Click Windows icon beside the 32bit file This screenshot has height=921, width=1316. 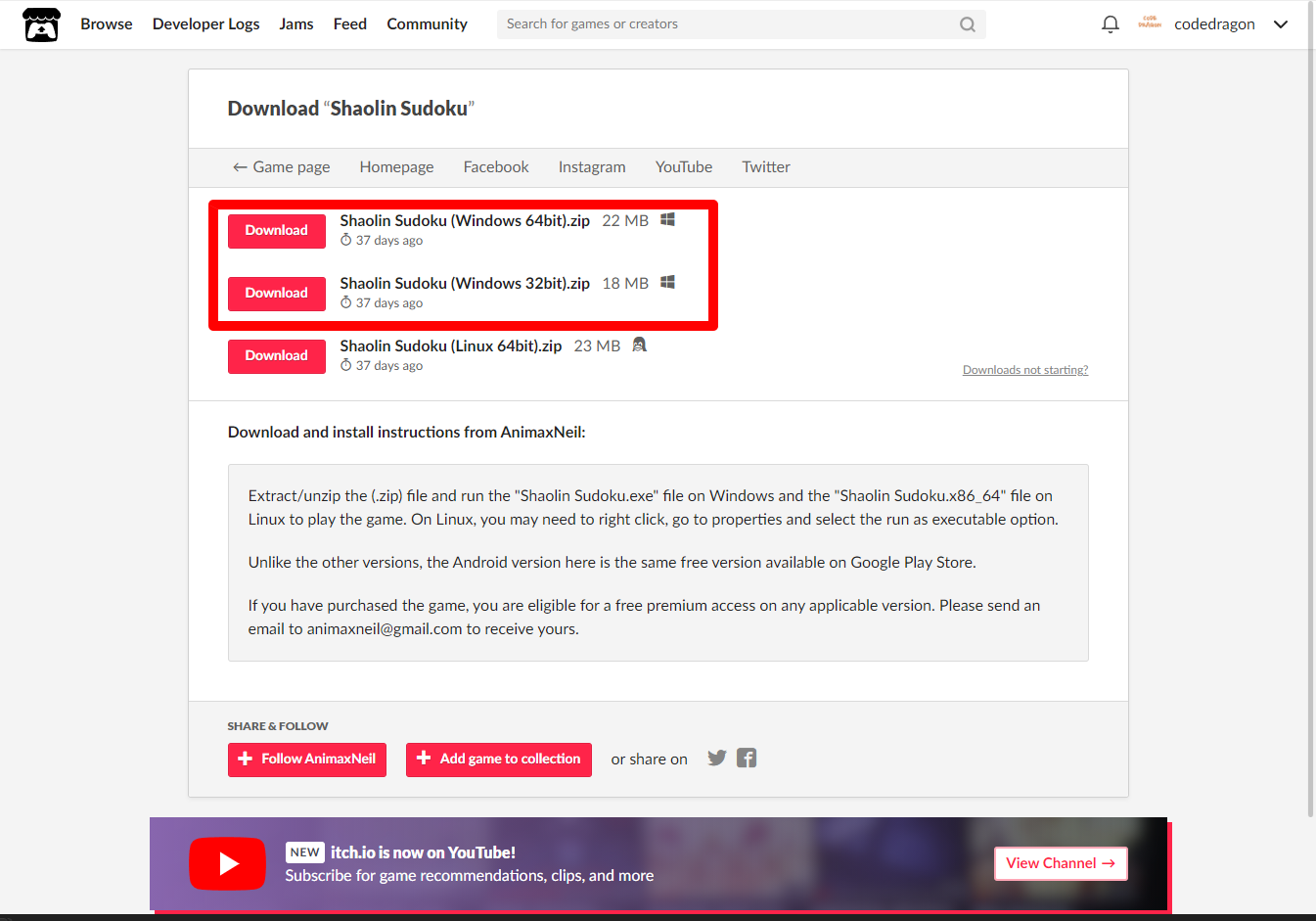coord(667,282)
